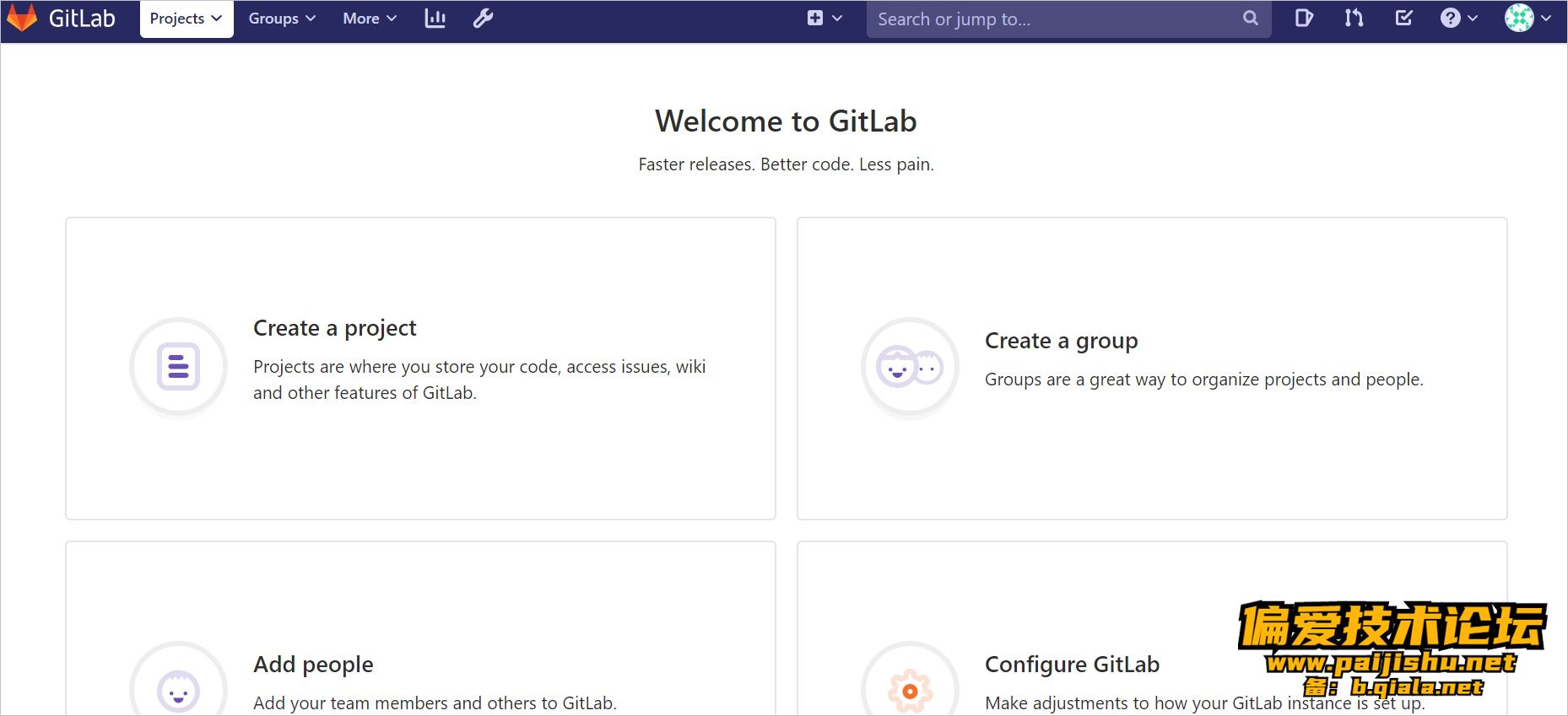Click the Create a group heading
Viewport: 1568px width, 716px height.
[x=1062, y=341]
